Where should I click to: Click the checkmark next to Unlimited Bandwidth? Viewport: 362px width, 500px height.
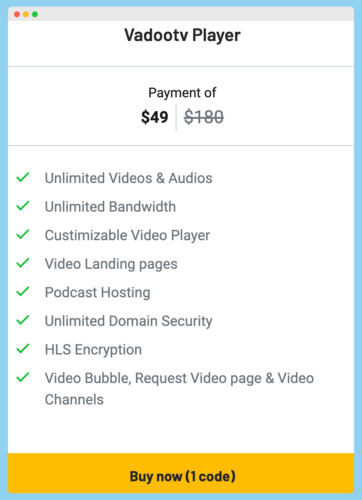pos(23,206)
